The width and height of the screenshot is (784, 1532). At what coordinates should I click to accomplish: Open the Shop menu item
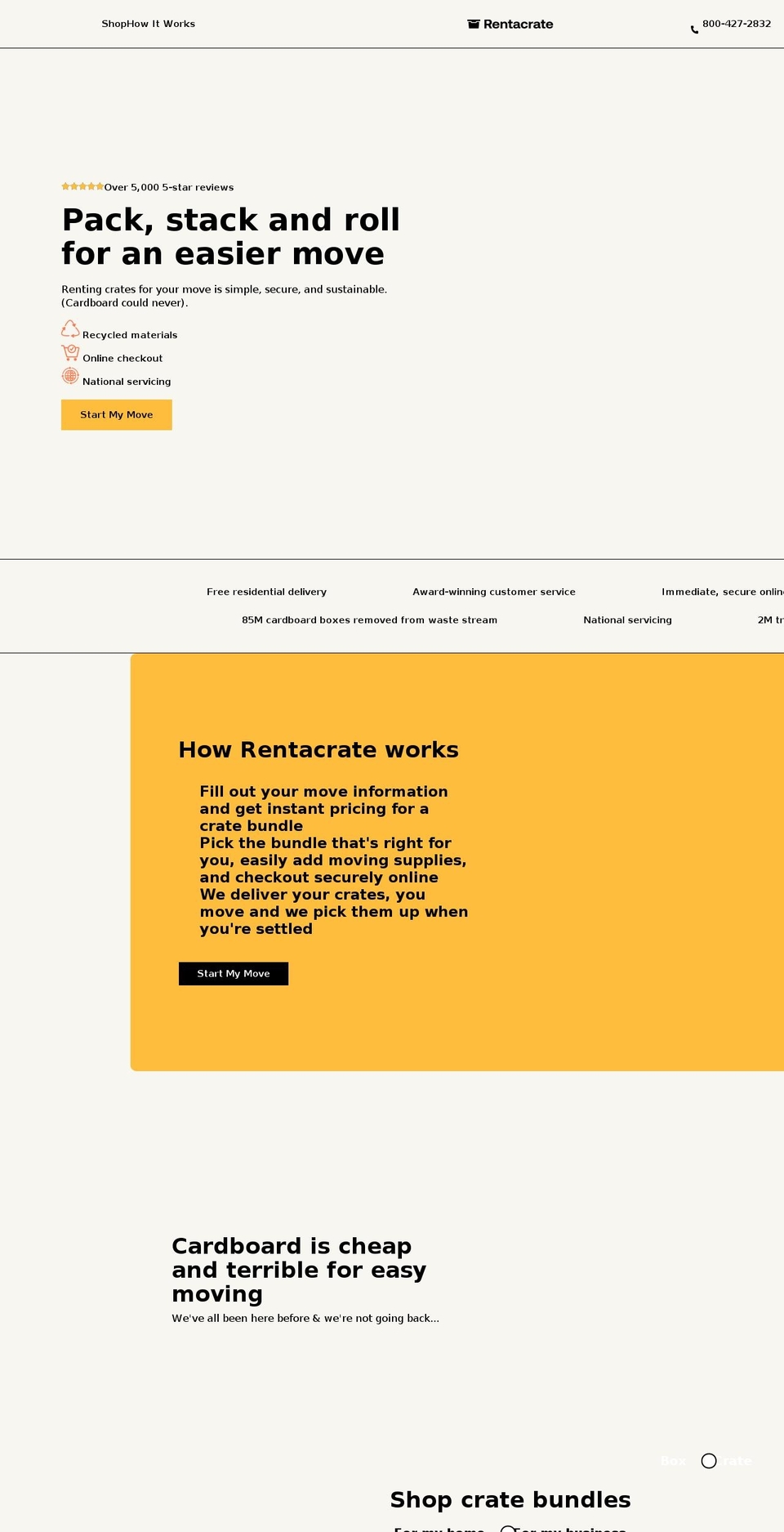113,24
